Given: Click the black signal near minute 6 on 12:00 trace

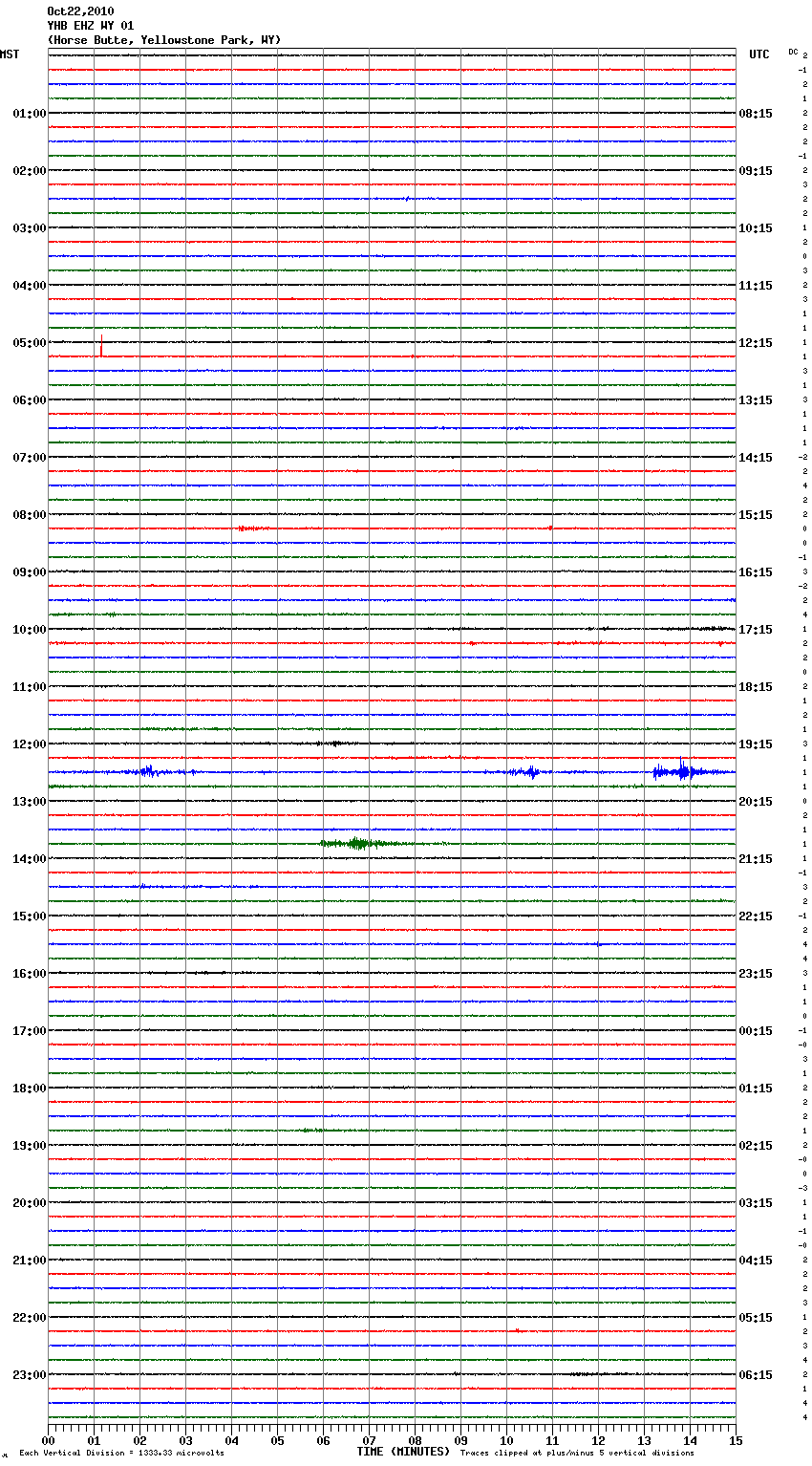Looking at the screenshot, I should pos(331,743).
